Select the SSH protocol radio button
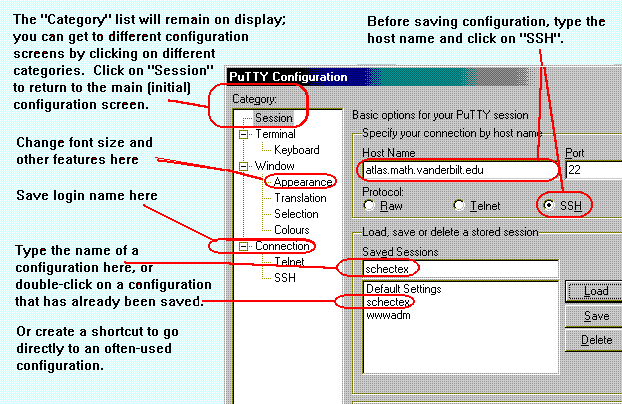Viewport: 622px width, 404px height. click(x=549, y=206)
